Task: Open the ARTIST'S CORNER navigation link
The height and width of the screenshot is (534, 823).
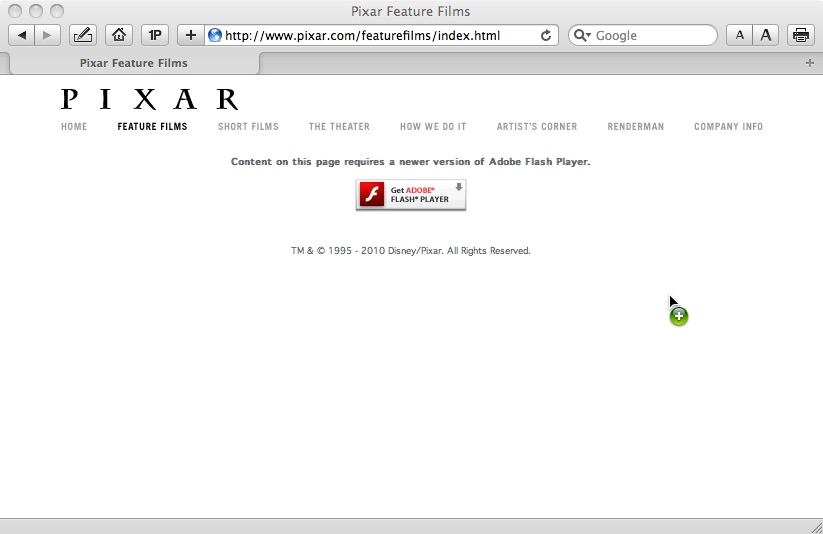Action: coord(537,127)
